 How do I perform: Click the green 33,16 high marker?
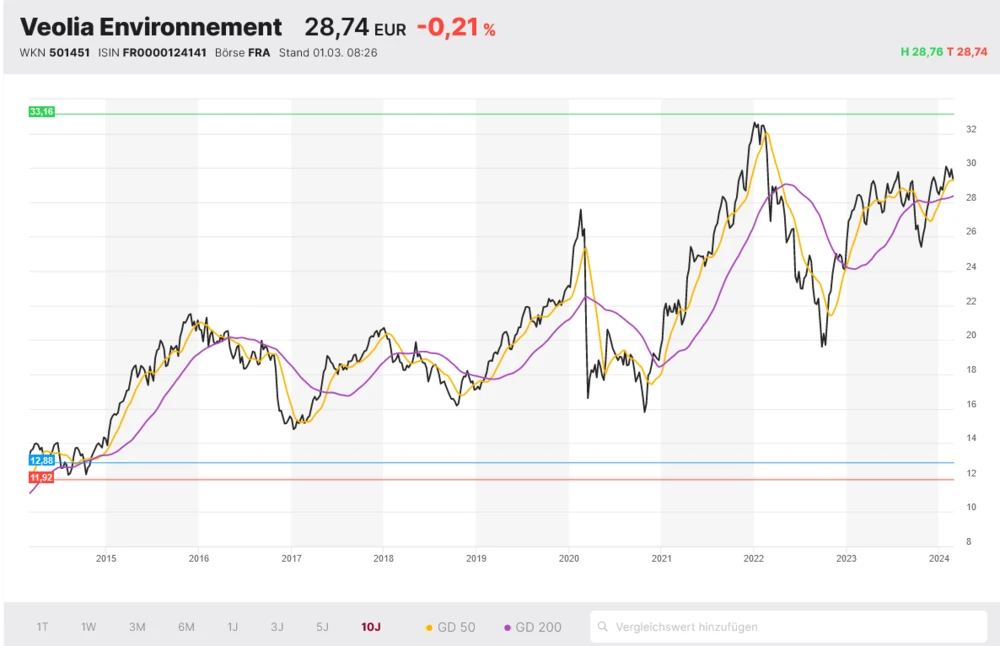(42, 112)
